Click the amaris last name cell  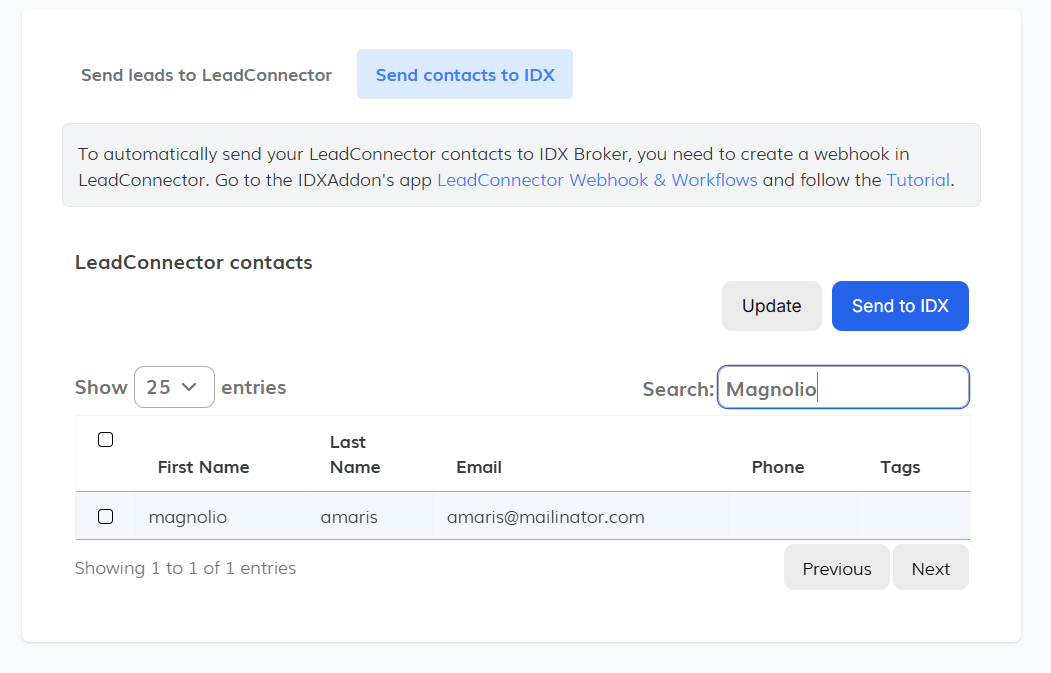coord(349,517)
